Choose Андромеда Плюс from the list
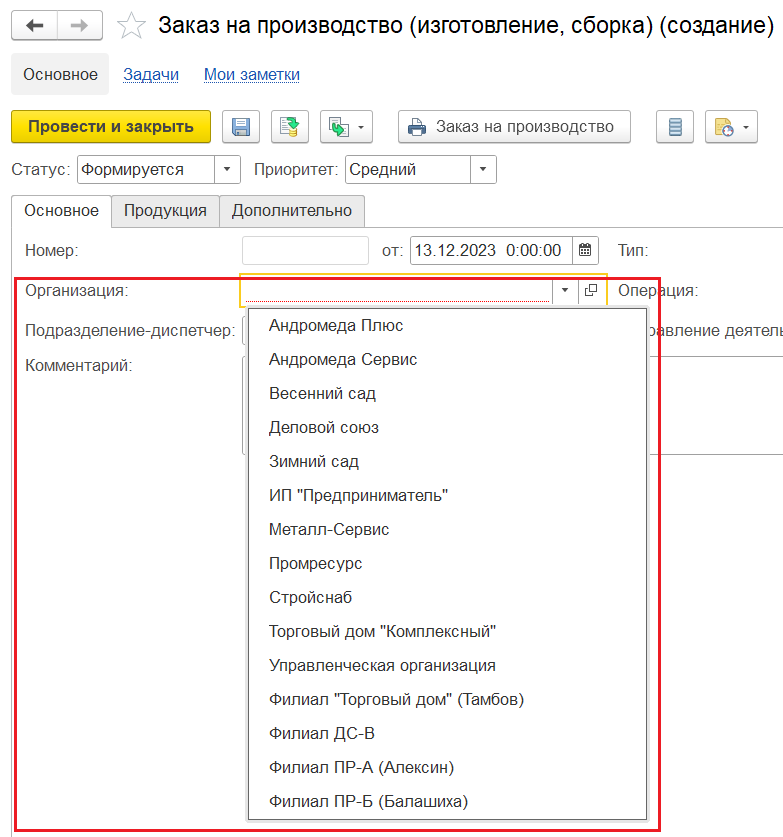This screenshot has width=783, height=837. click(x=447, y=325)
